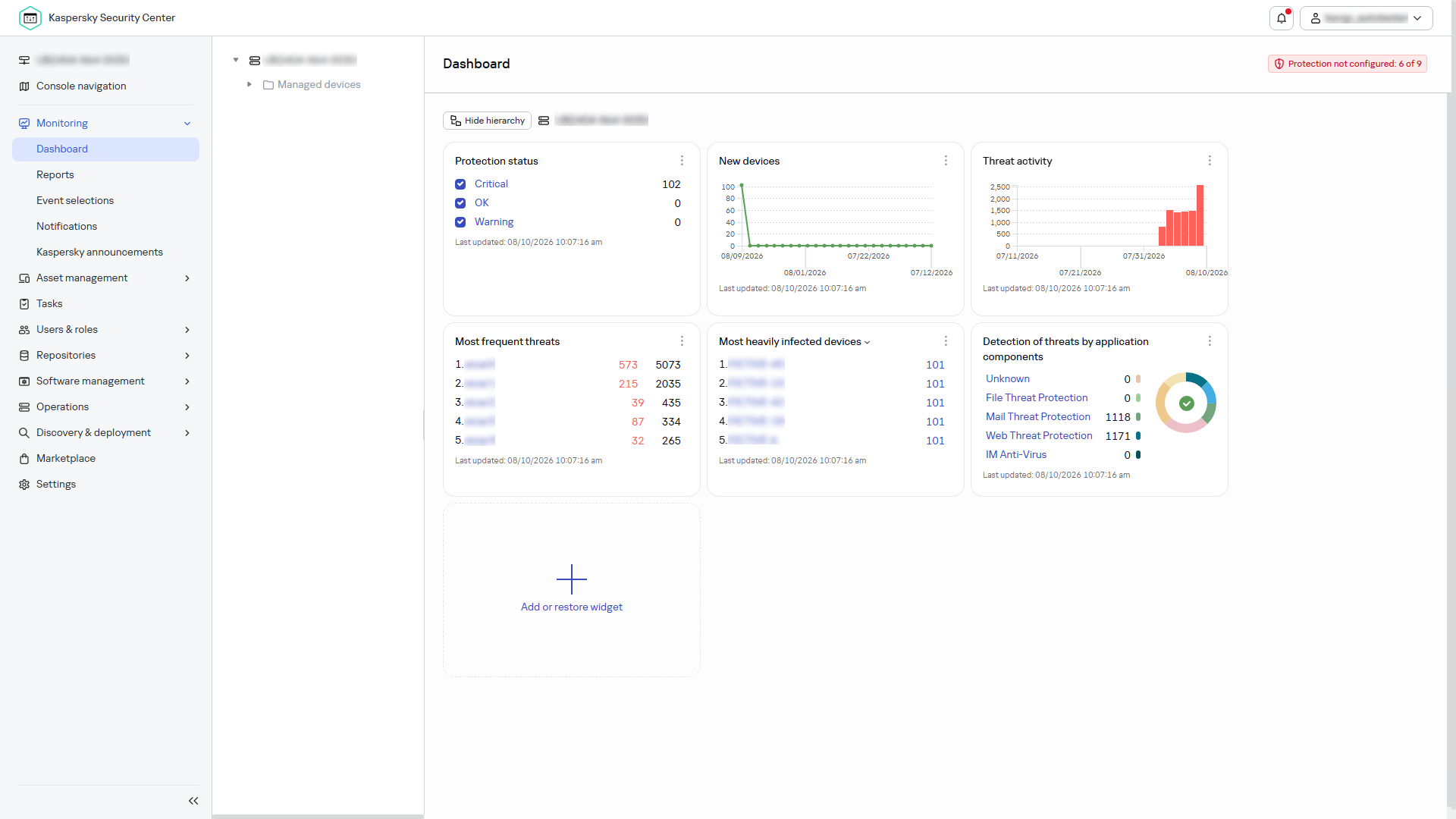Collapse the sidebar with double-chevron icon
Screen dimensions: 1456x819
(193, 801)
